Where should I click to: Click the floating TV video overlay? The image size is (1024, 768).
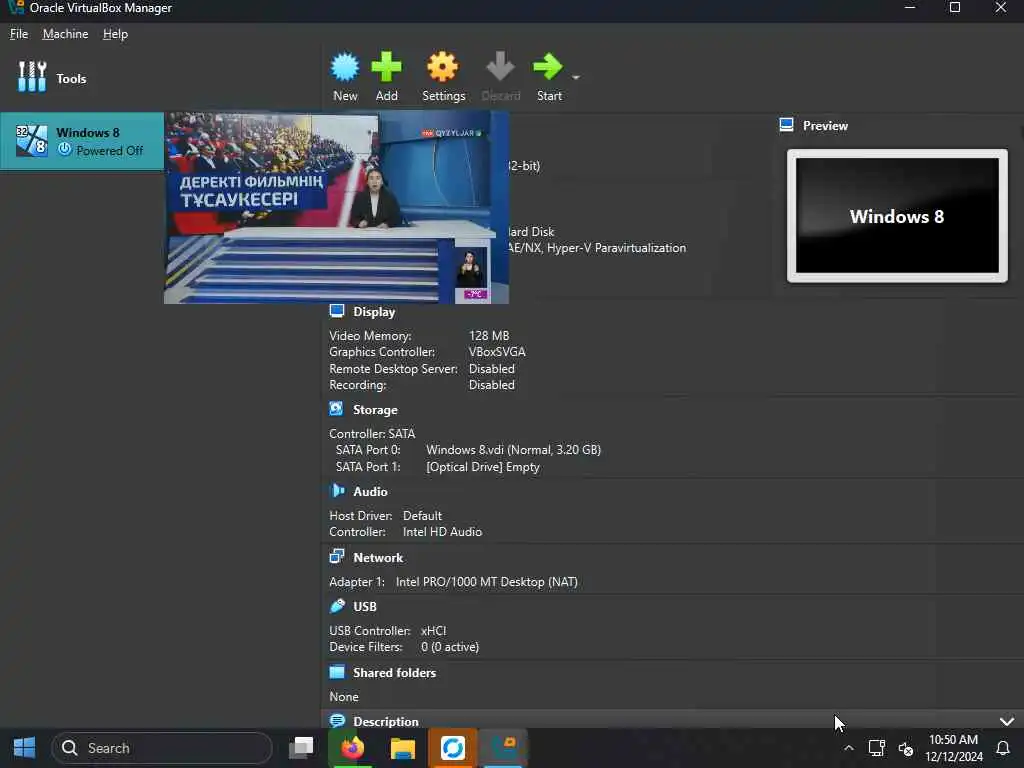coord(336,207)
